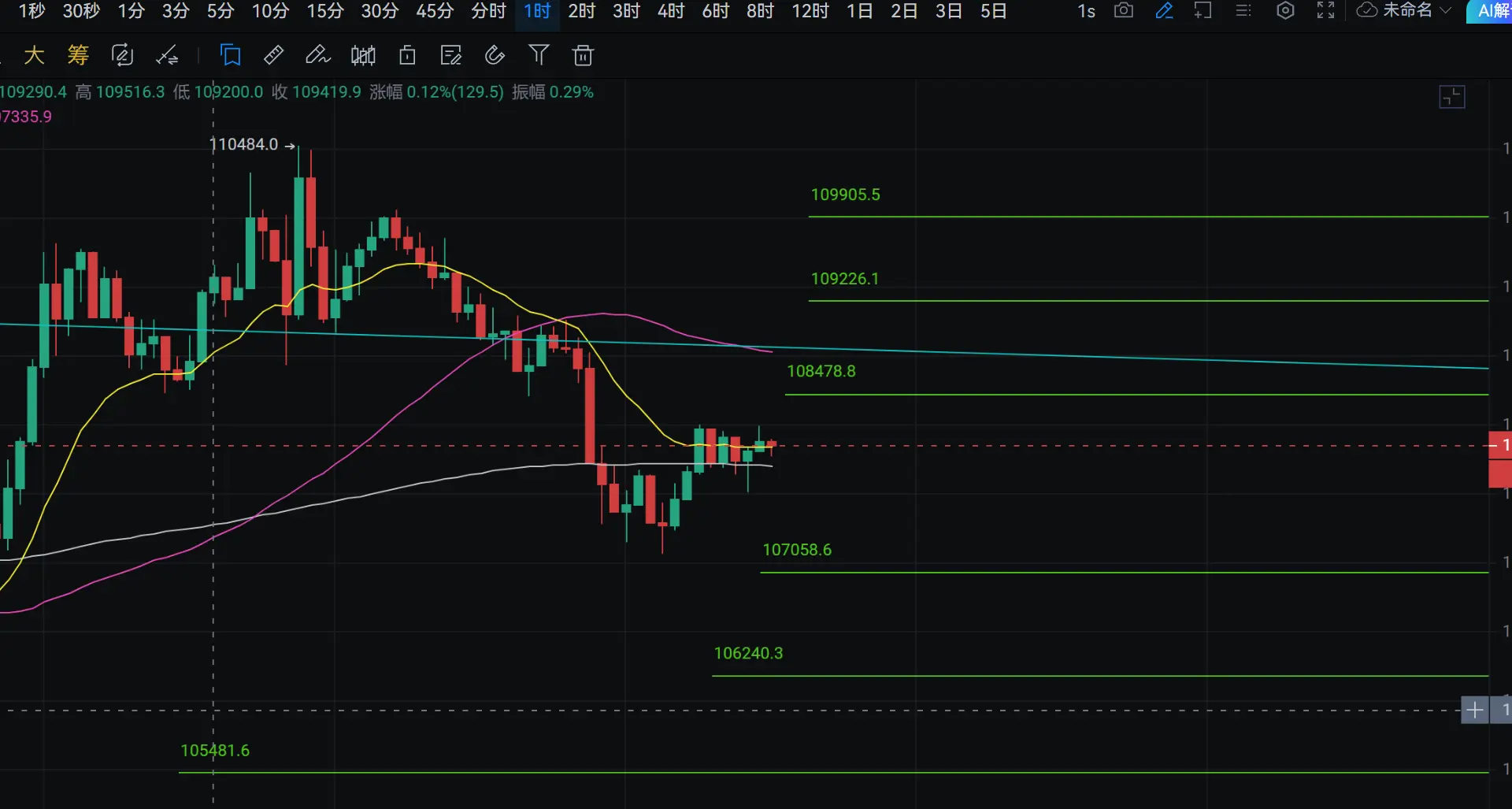Image resolution: width=1512 pixels, height=809 pixels.
Task: Switch to 3时 timeframe
Action: click(627, 11)
